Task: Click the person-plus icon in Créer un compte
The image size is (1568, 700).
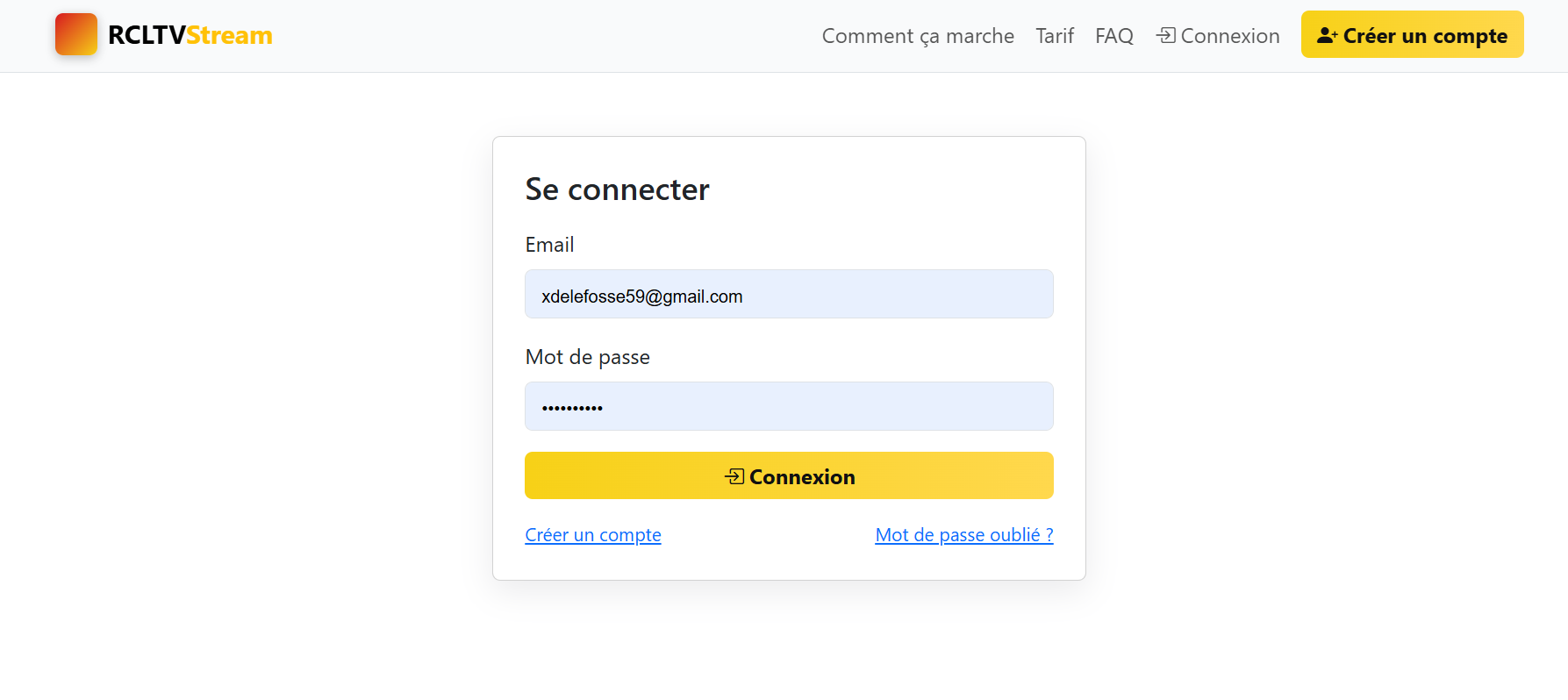Action: click(1327, 34)
